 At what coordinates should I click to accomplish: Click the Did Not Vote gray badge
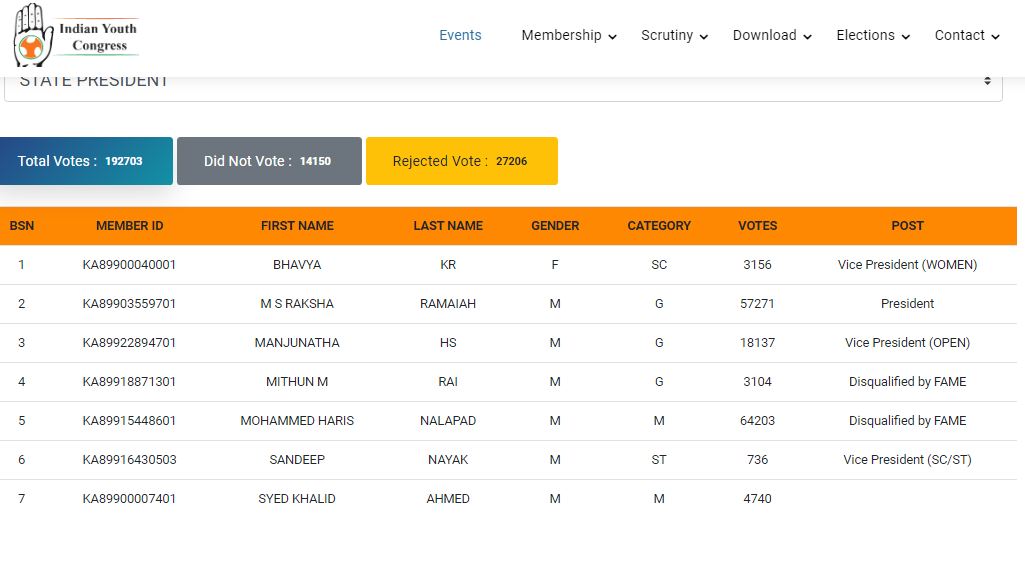[x=269, y=161]
